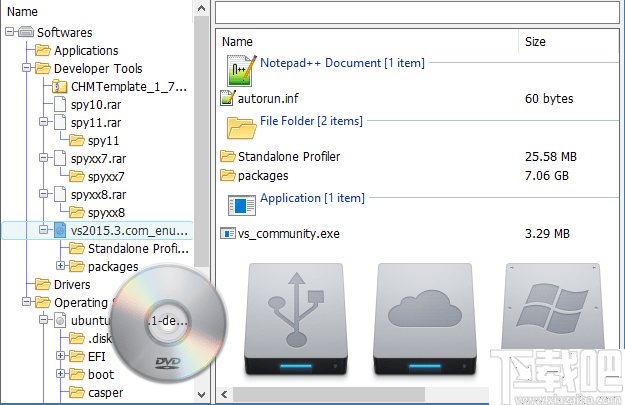
Task: Collapse the spy11.rar node
Action: [x=43, y=122]
